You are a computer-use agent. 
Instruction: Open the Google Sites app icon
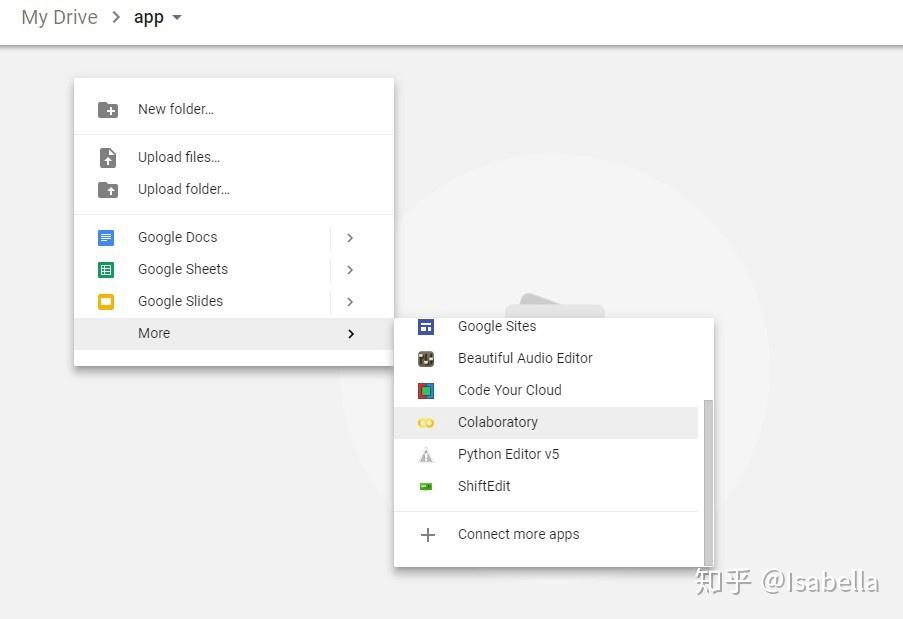[427, 326]
